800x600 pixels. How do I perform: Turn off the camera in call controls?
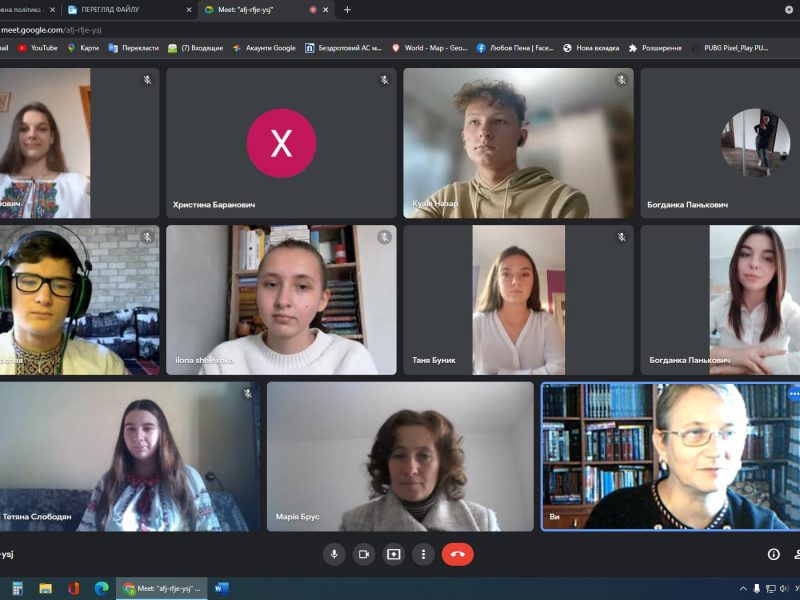(x=364, y=554)
